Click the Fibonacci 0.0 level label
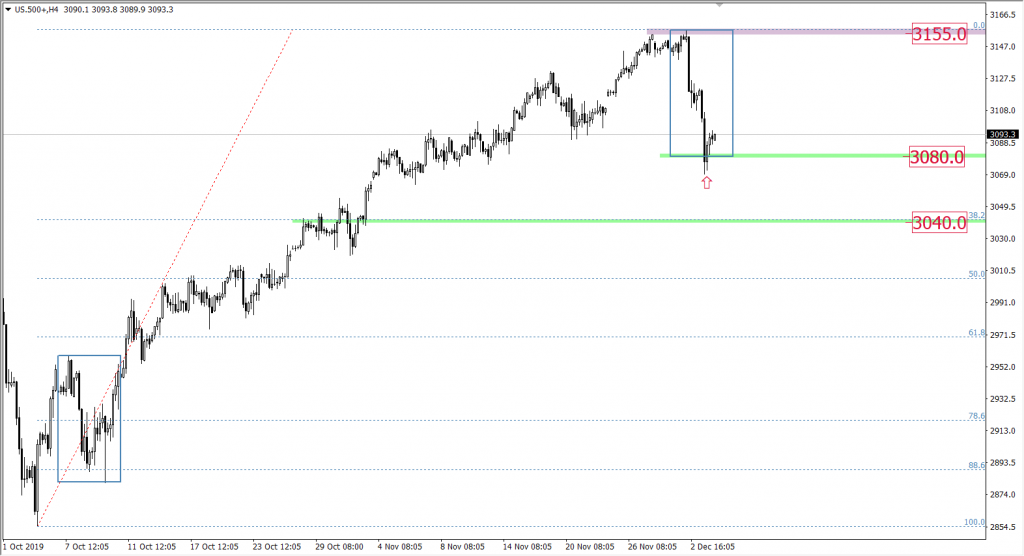The width and height of the screenshot is (1024, 556). [979, 25]
